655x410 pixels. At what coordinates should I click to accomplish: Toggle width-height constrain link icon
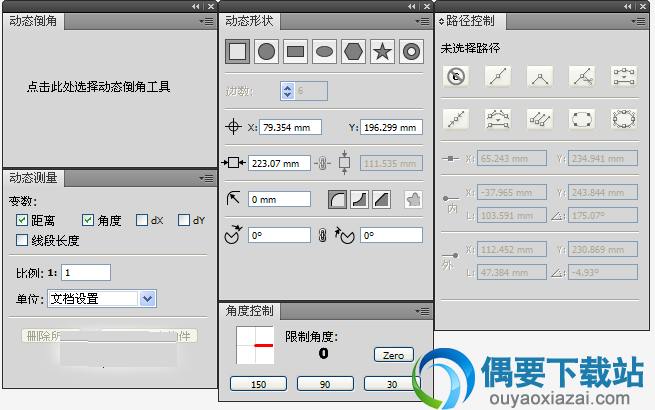322,163
